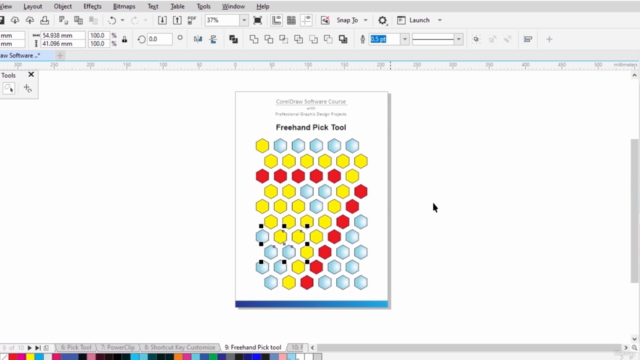640x360 pixels.
Task: Toggle the Show rulers button
Action: [x=276, y=20]
